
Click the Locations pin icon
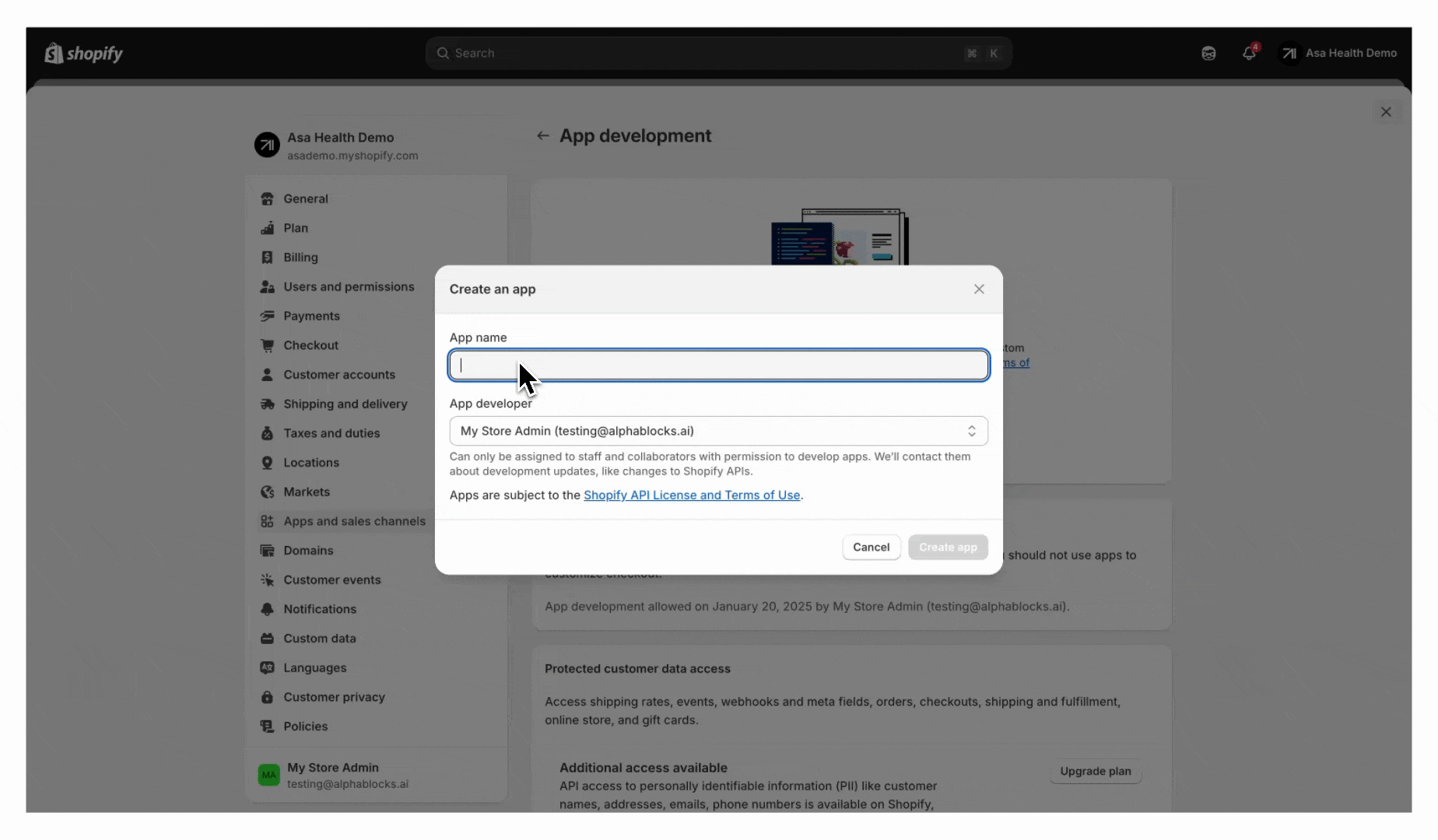tap(267, 462)
